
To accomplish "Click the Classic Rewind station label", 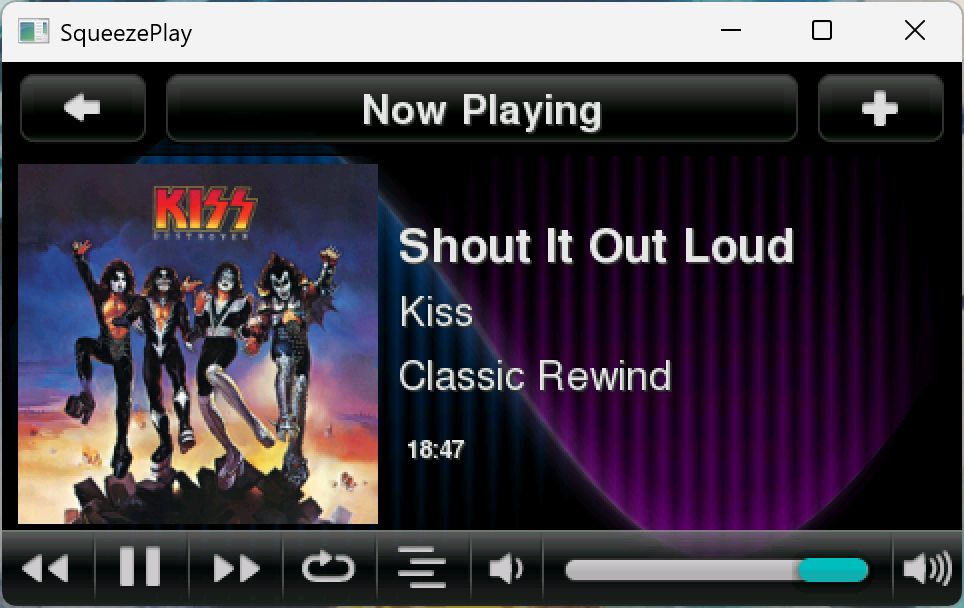I will coord(535,376).
